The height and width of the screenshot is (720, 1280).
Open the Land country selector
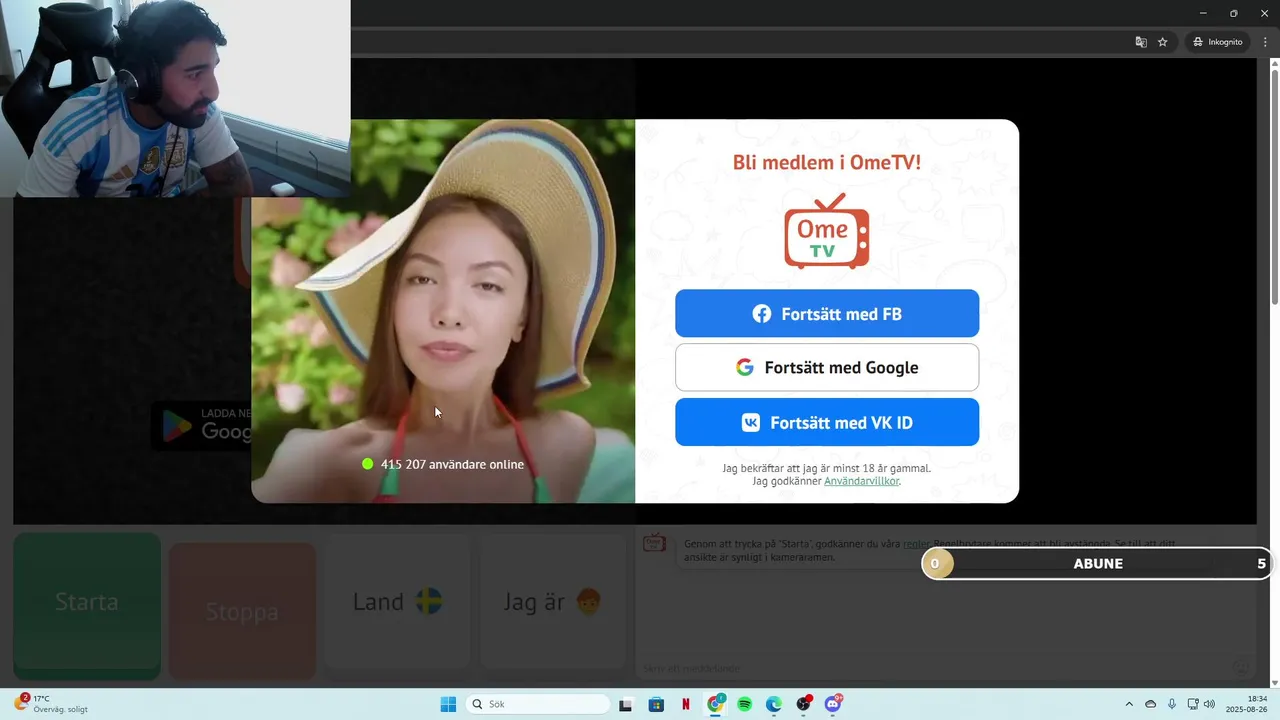(x=397, y=602)
